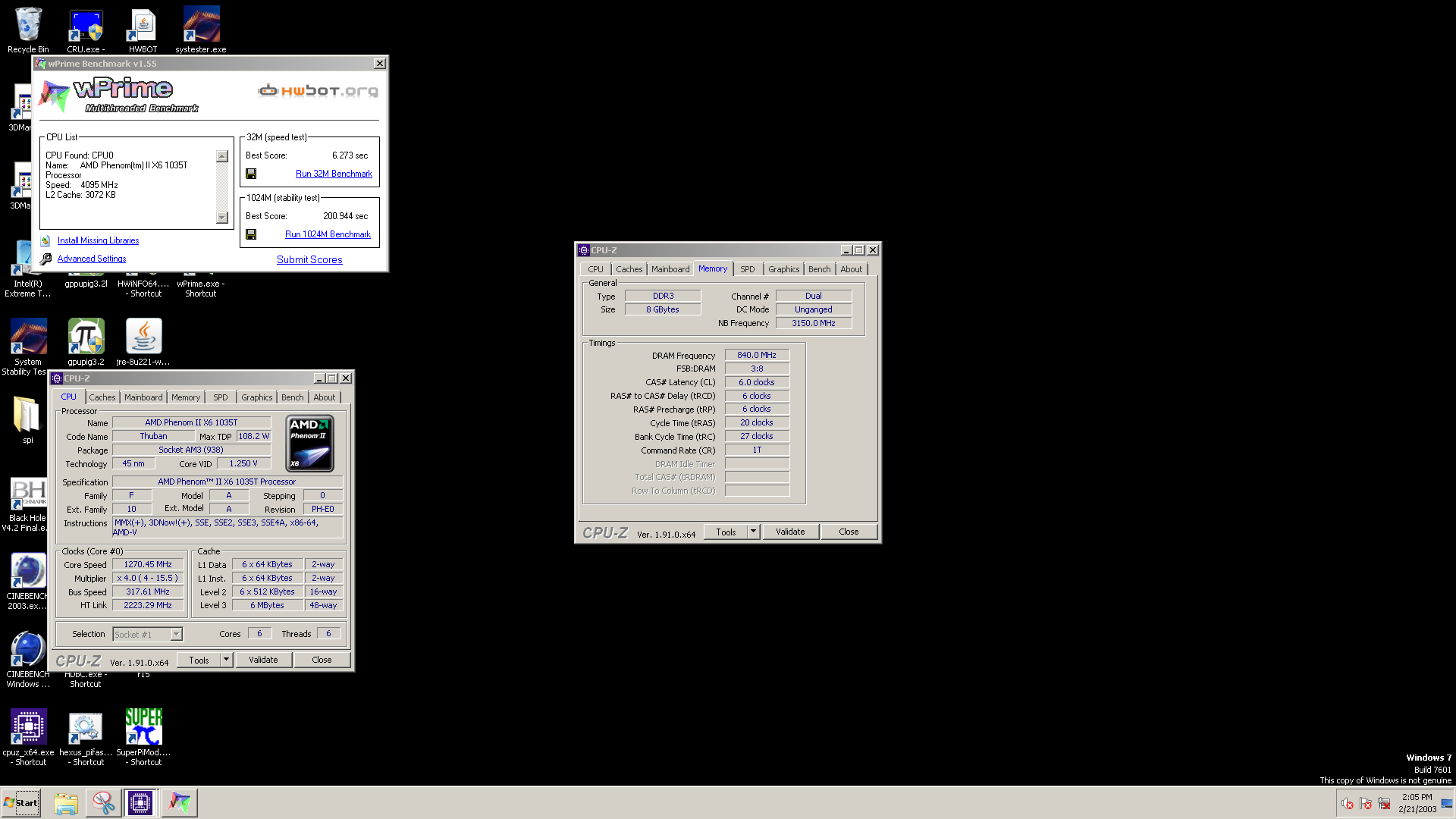Screen dimensions: 1456x819
Task: Click CPU List scrollbar down arrow
Action: pyautogui.click(x=222, y=218)
